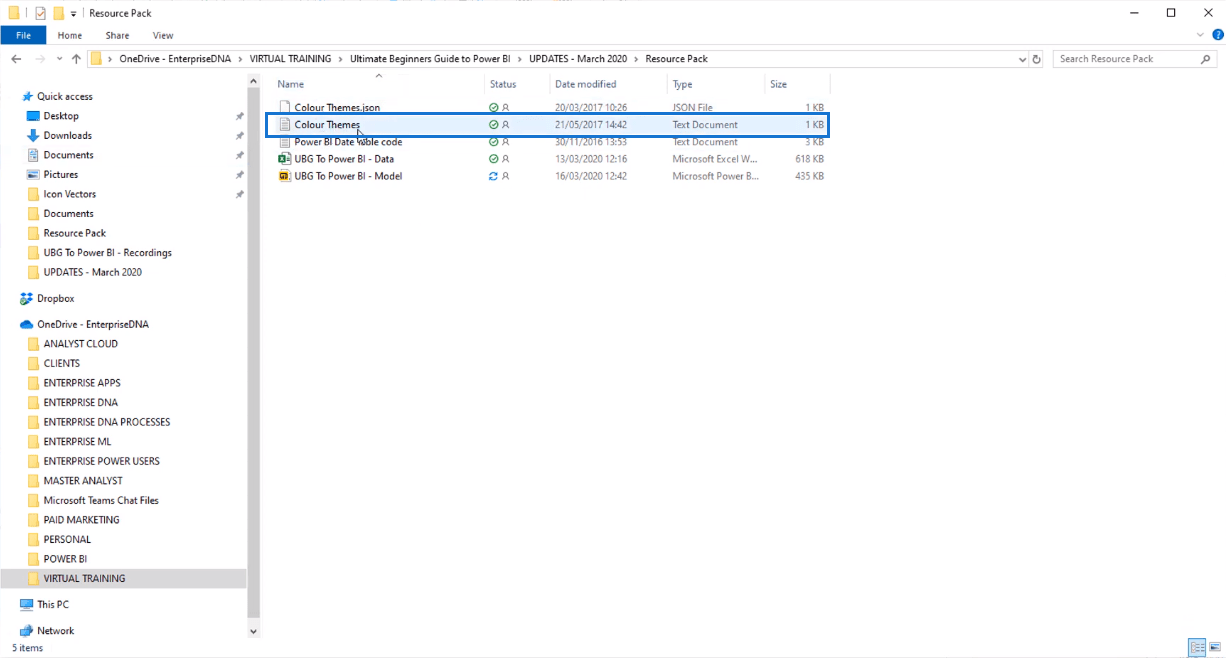
Task: Open recent locations dropdown arrow
Action: point(59,59)
